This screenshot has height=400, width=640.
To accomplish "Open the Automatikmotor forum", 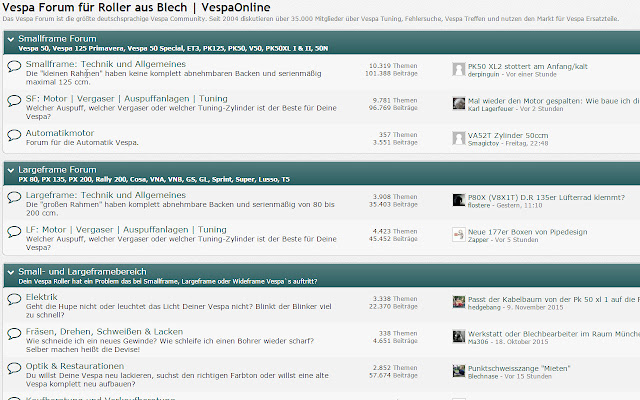I will coord(60,133).
